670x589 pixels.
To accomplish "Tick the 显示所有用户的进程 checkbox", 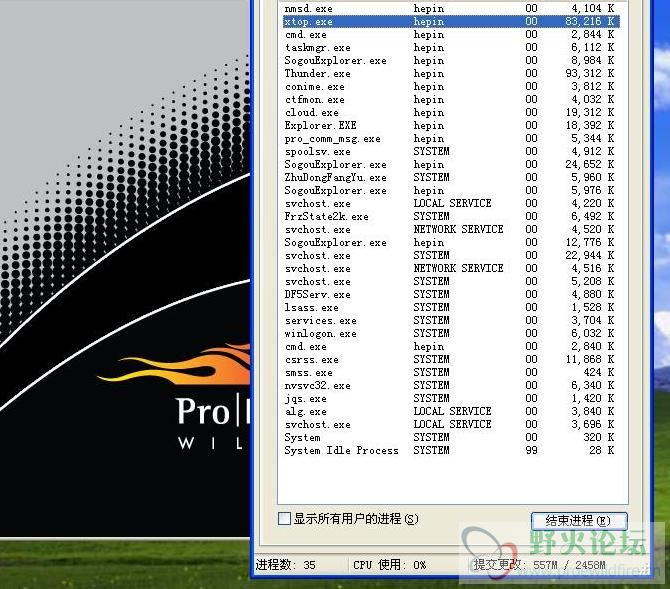I will click(x=284, y=519).
